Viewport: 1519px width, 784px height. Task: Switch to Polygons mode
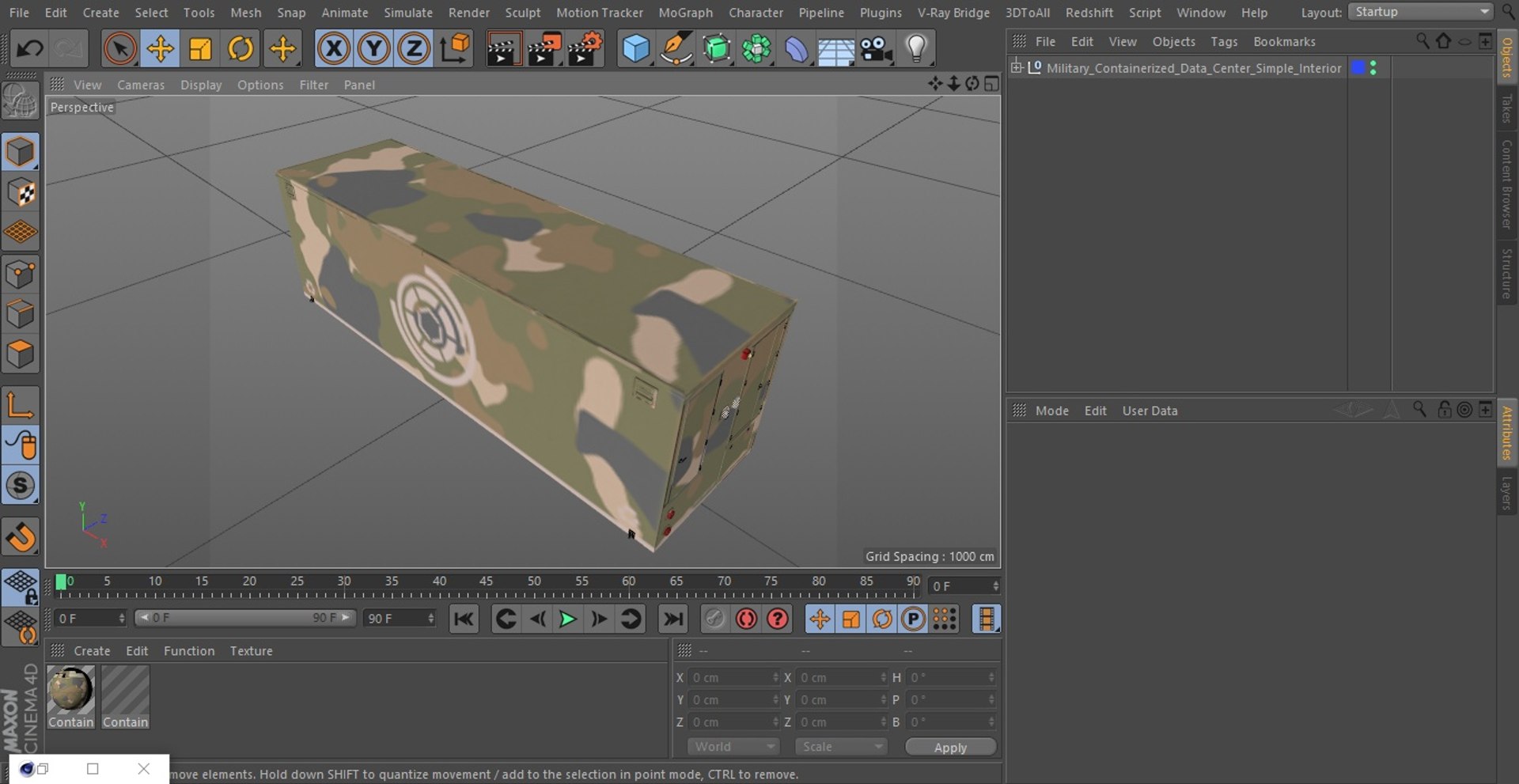[x=21, y=354]
